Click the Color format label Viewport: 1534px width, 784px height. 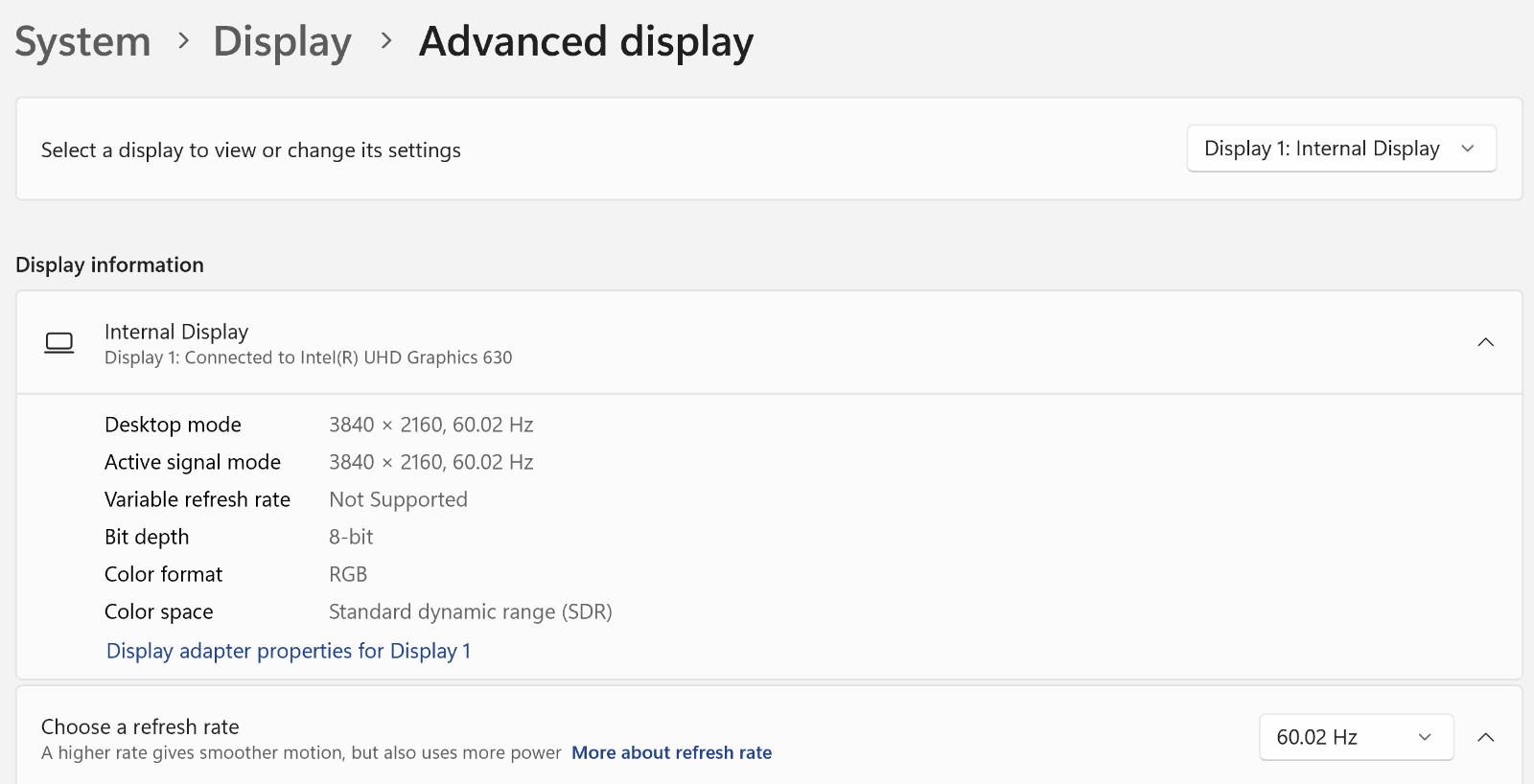click(164, 574)
